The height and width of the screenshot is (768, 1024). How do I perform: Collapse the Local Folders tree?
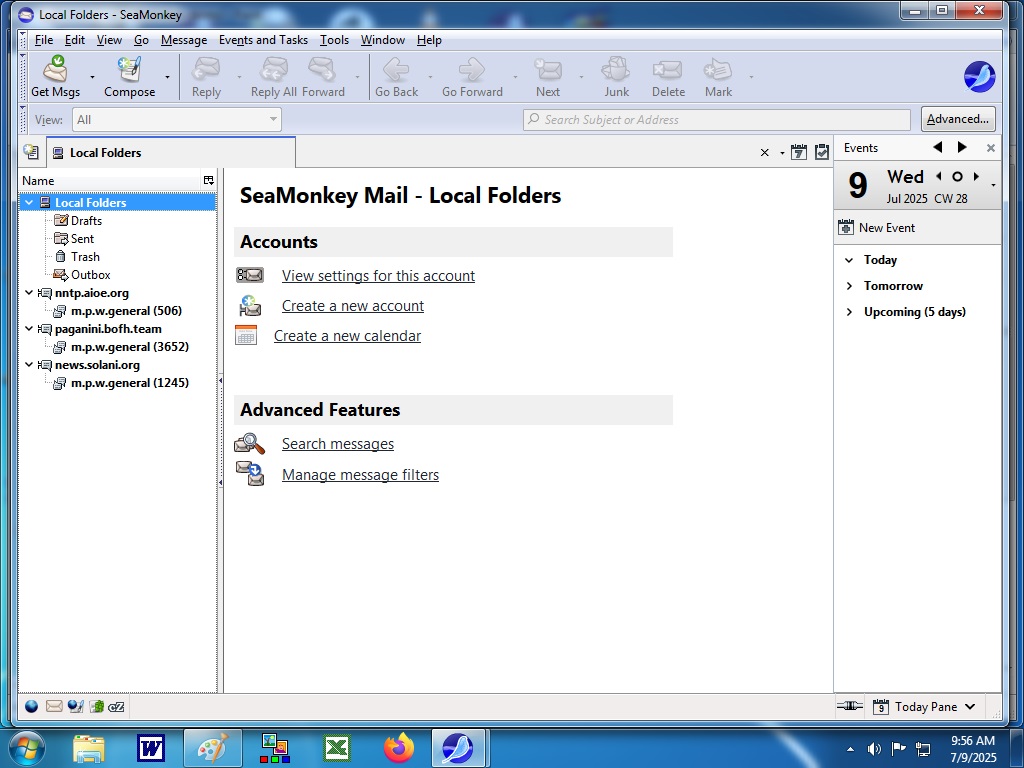coord(29,202)
